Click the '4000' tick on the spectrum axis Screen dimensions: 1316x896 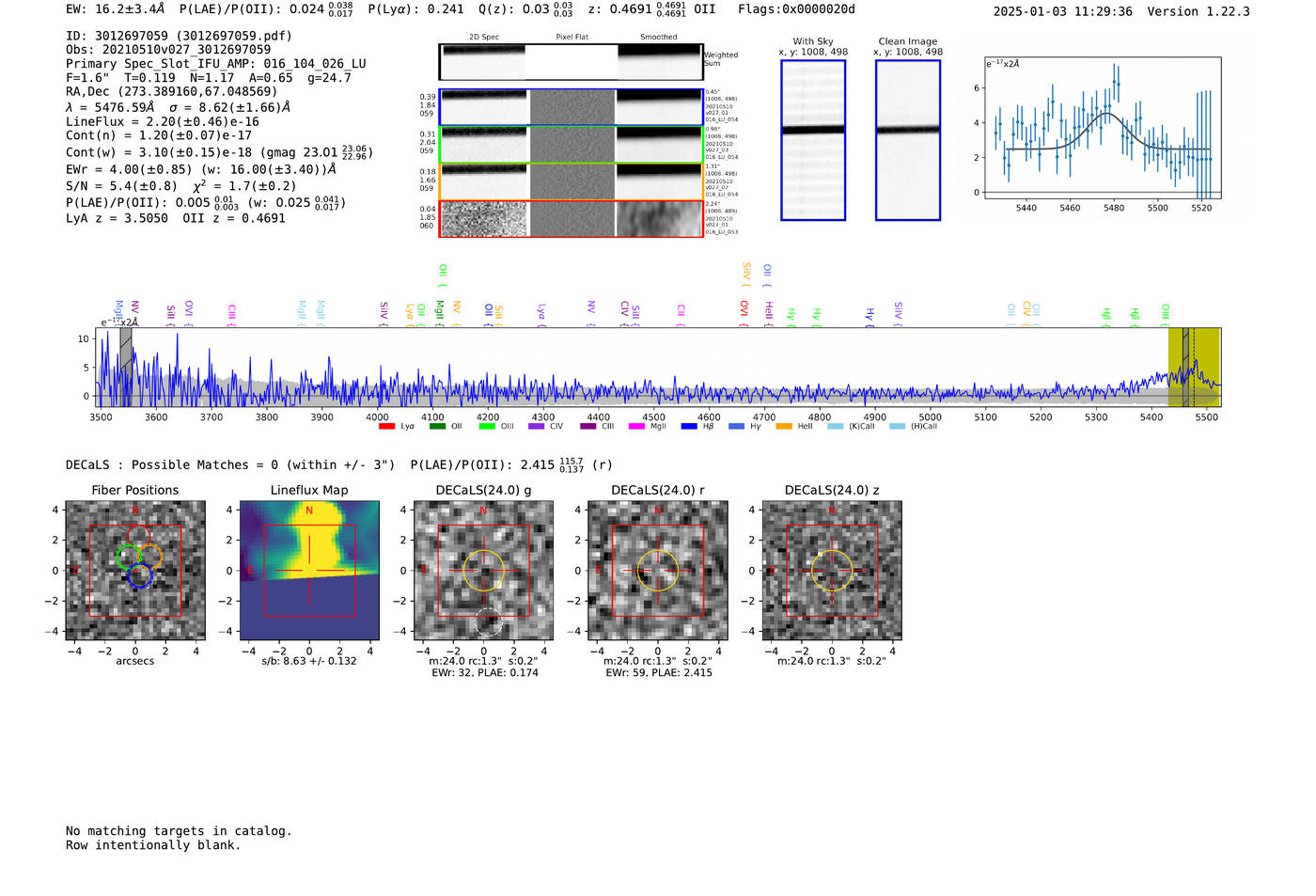click(377, 417)
